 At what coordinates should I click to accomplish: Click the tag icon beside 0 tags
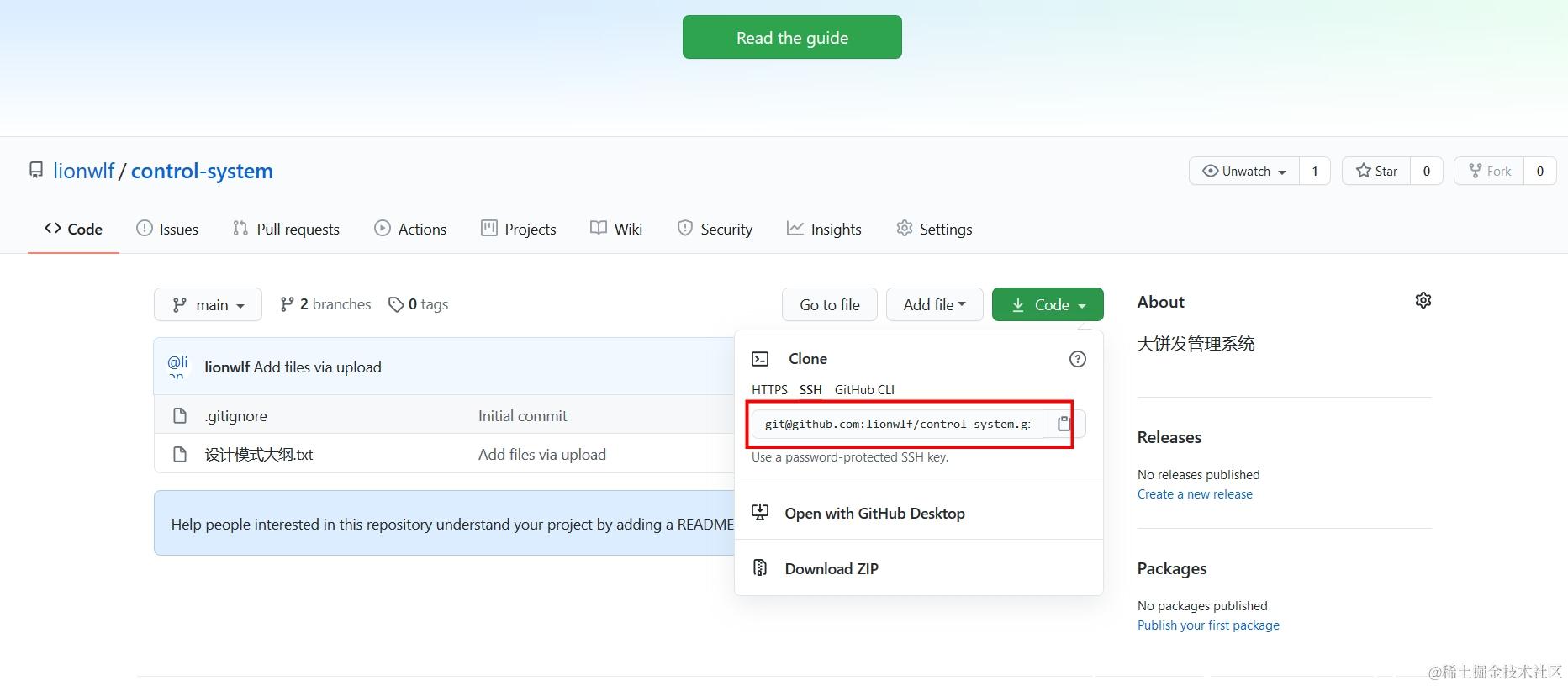396,304
